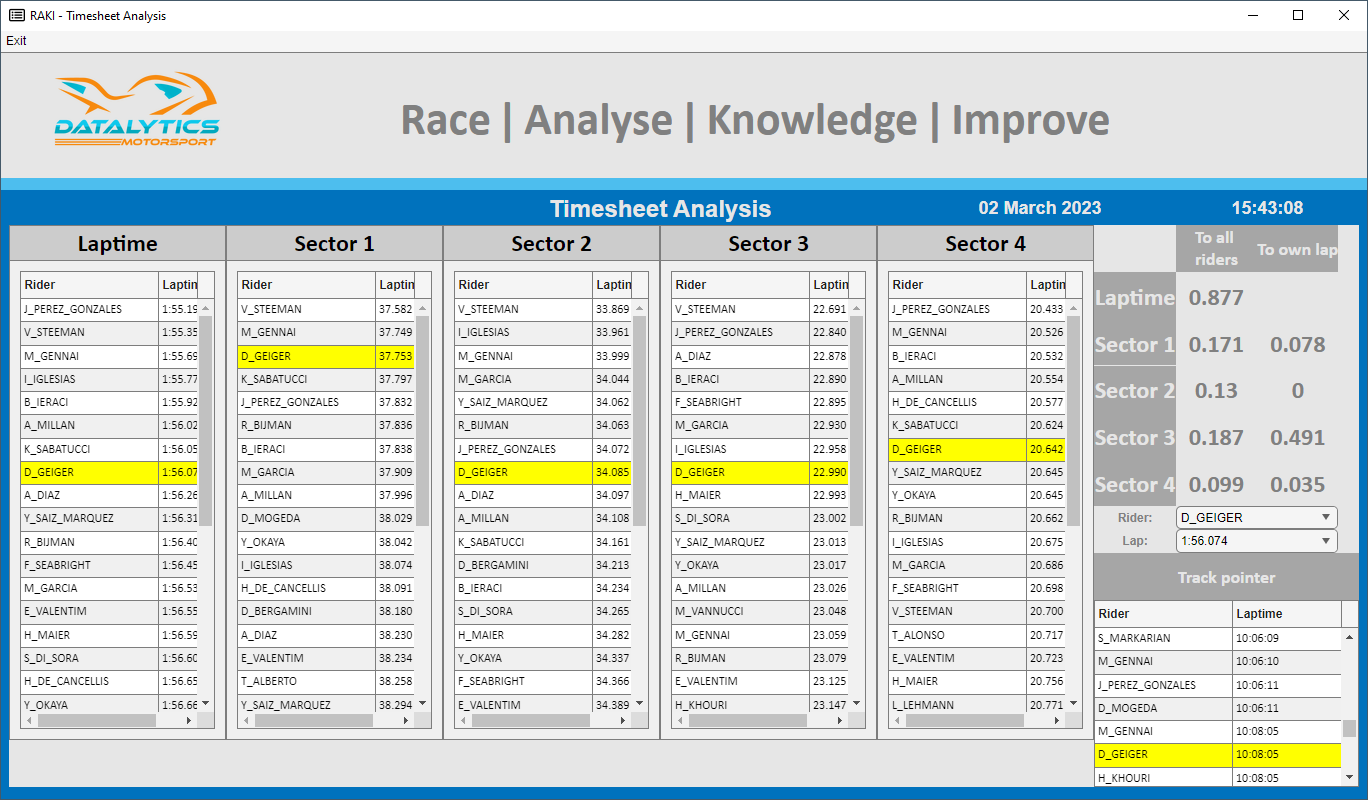
Task: Click the Laptime column header in Track pointer table
Action: (x=1286, y=614)
